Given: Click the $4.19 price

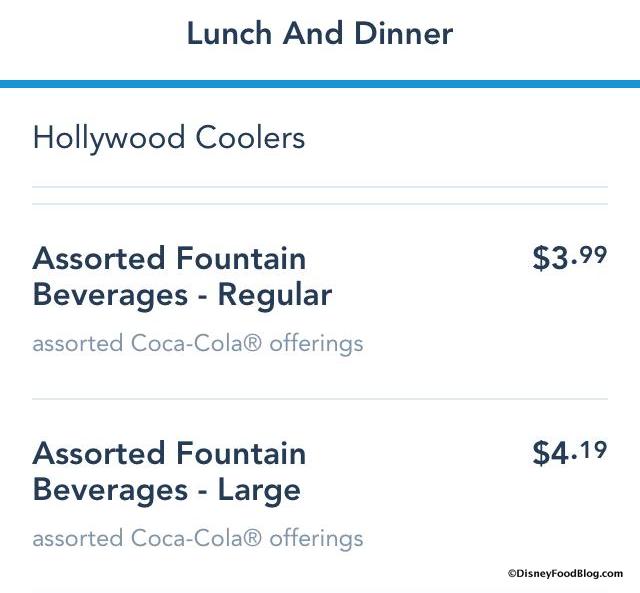Looking at the screenshot, I should tap(569, 453).
